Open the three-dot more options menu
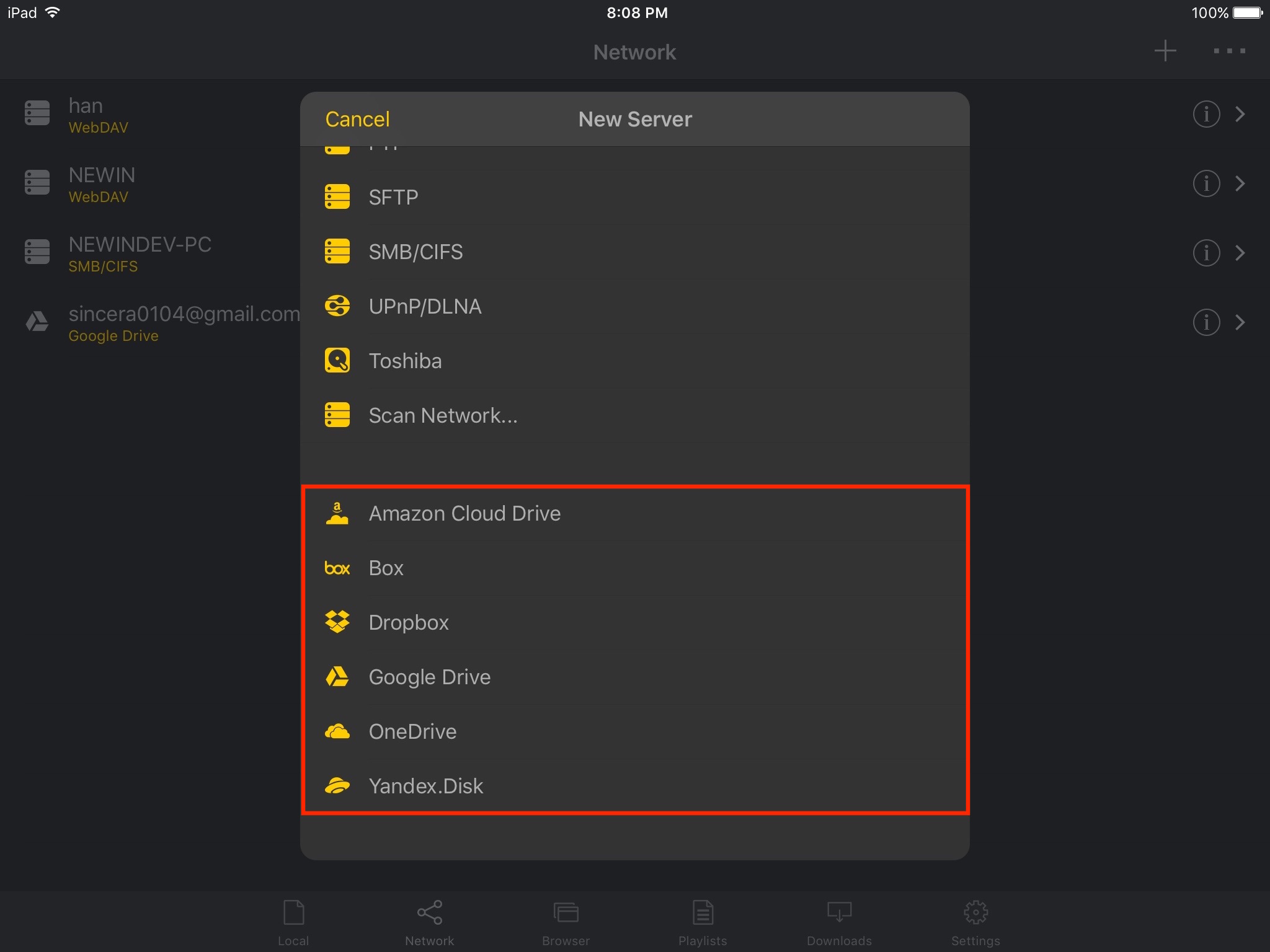1270x952 pixels. click(x=1229, y=51)
